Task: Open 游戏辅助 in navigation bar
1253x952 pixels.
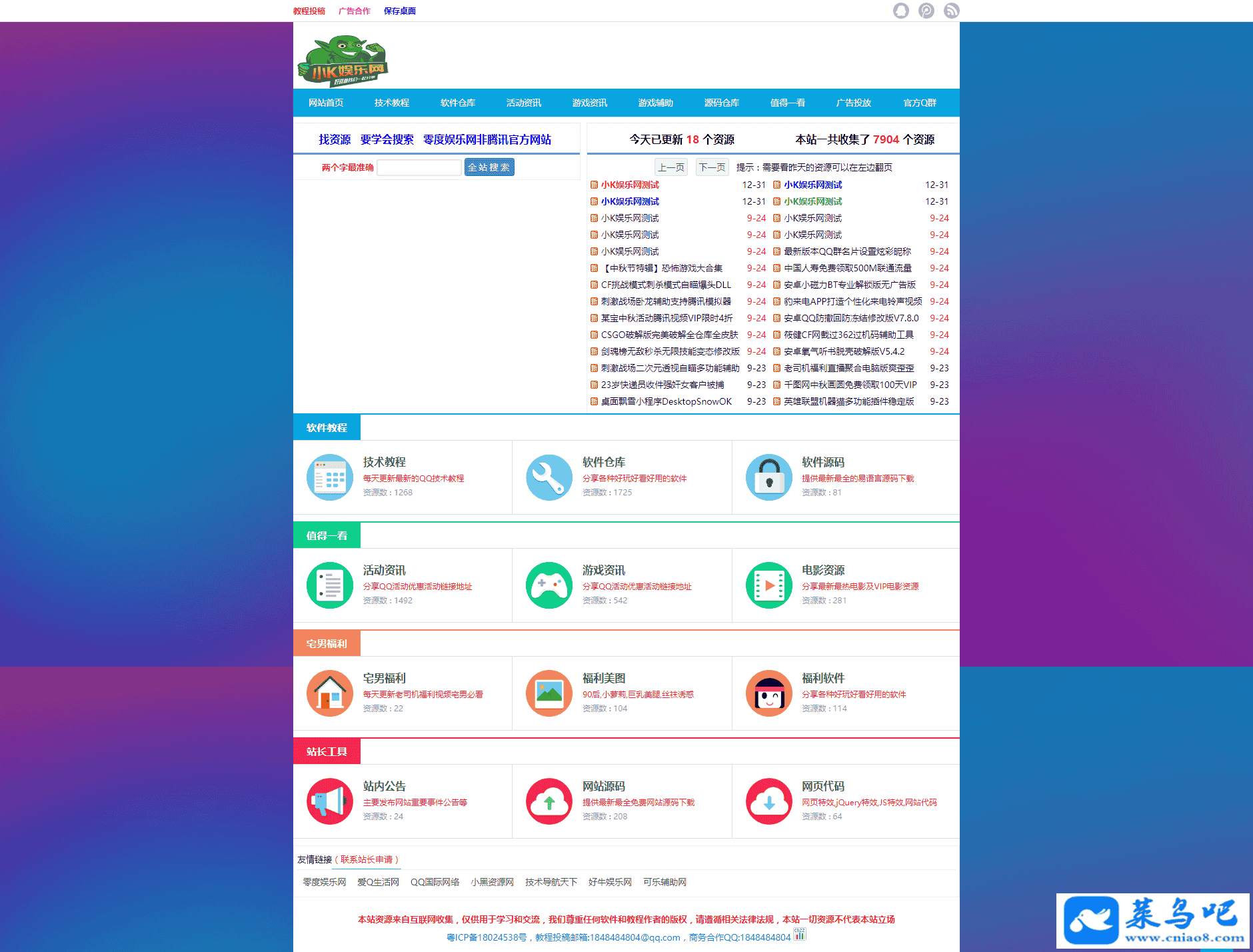Action: pyautogui.click(x=656, y=103)
